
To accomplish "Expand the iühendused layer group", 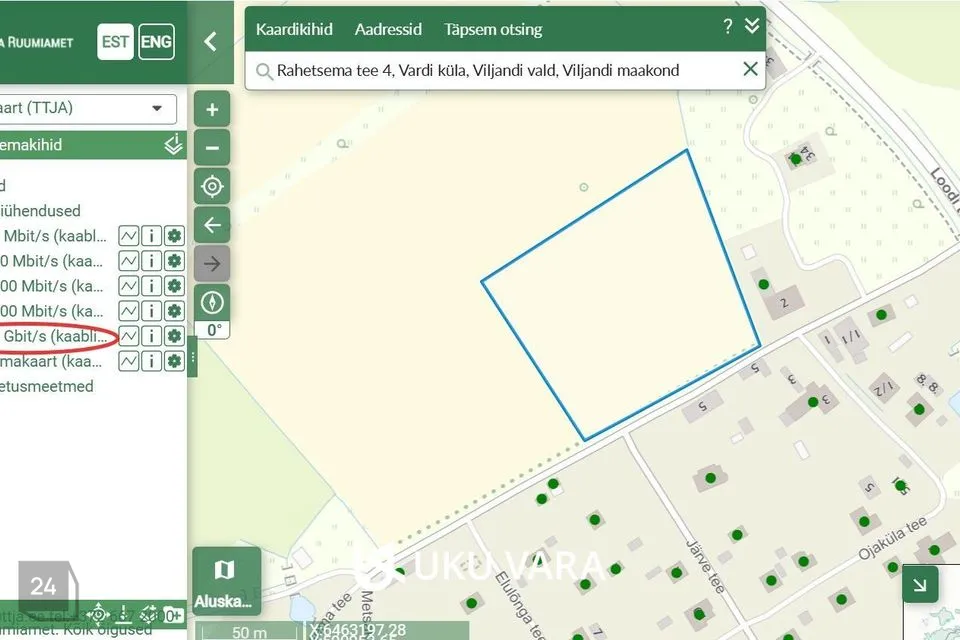I will 40,211.
